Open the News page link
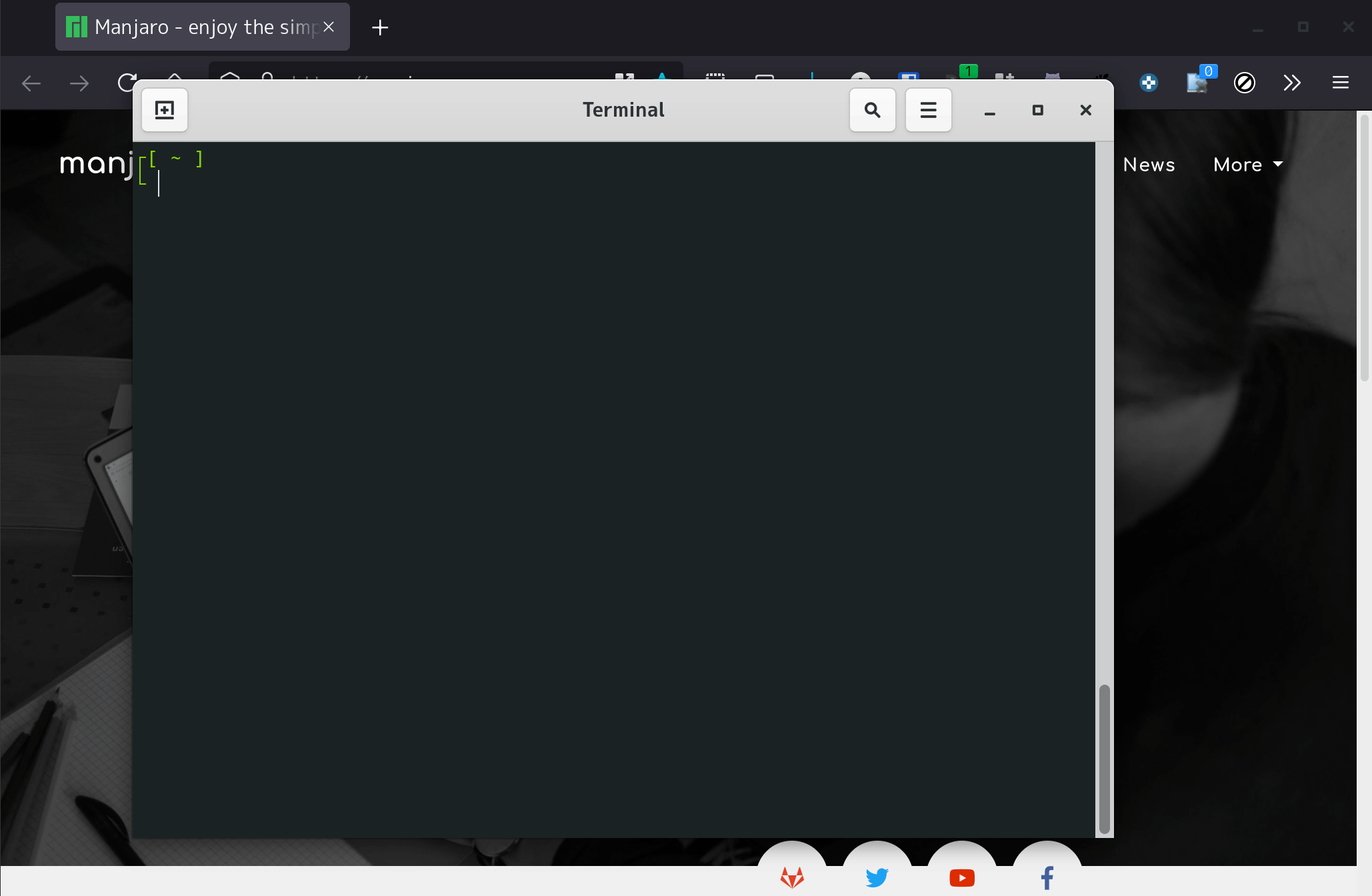The height and width of the screenshot is (896, 1372). click(1149, 165)
